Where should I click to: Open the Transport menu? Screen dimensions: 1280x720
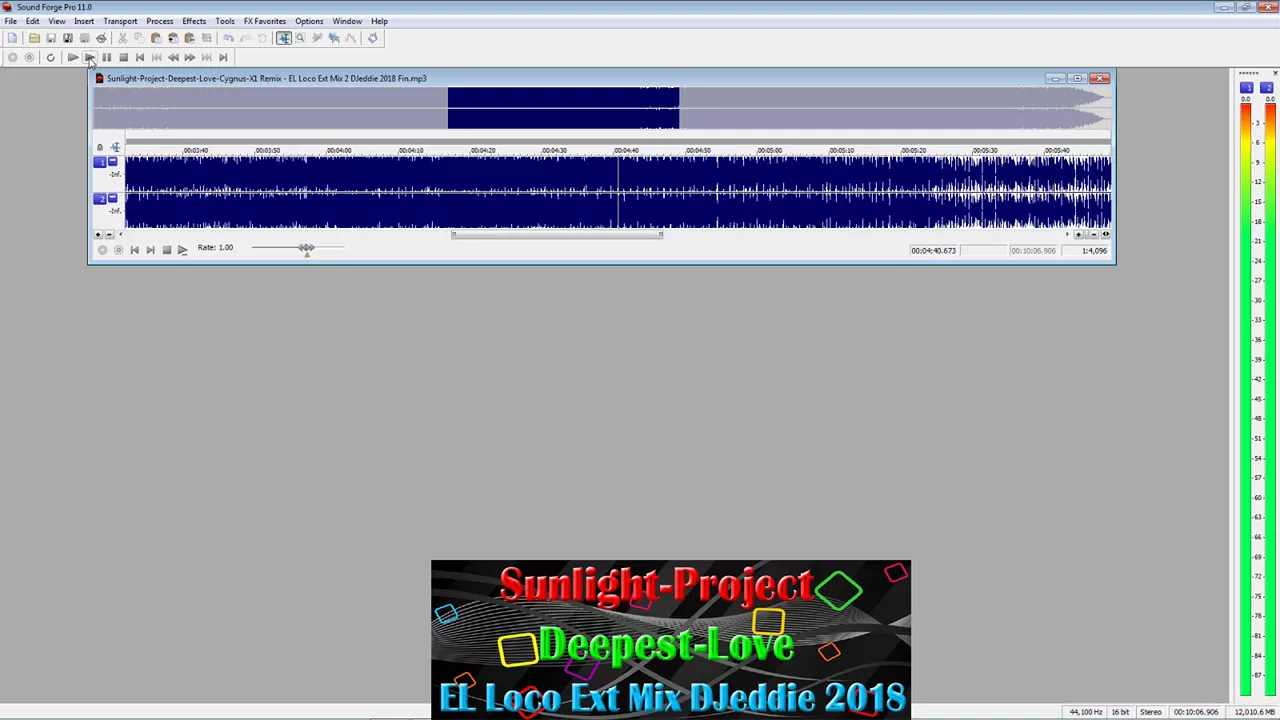(120, 21)
